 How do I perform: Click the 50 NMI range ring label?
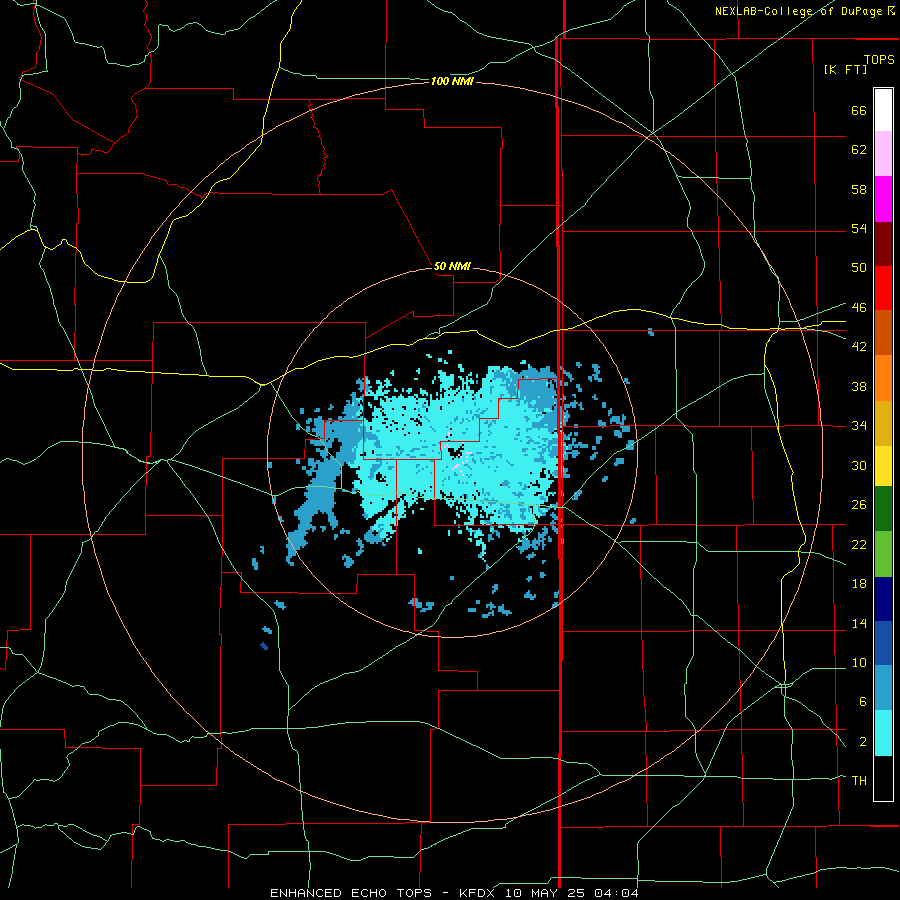tap(452, 266)
